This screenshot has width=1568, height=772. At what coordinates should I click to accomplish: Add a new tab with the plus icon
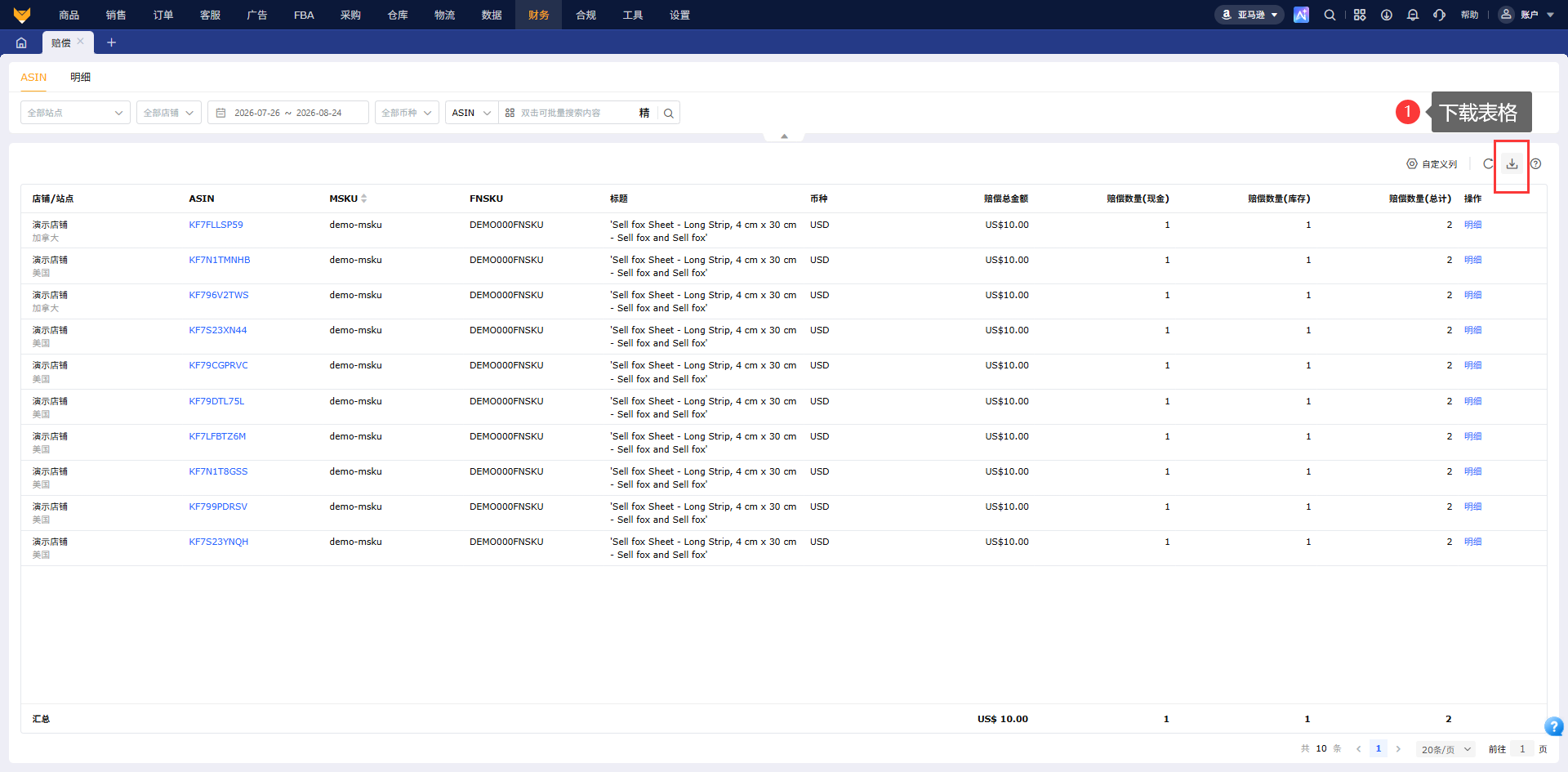tap(111, 42)
